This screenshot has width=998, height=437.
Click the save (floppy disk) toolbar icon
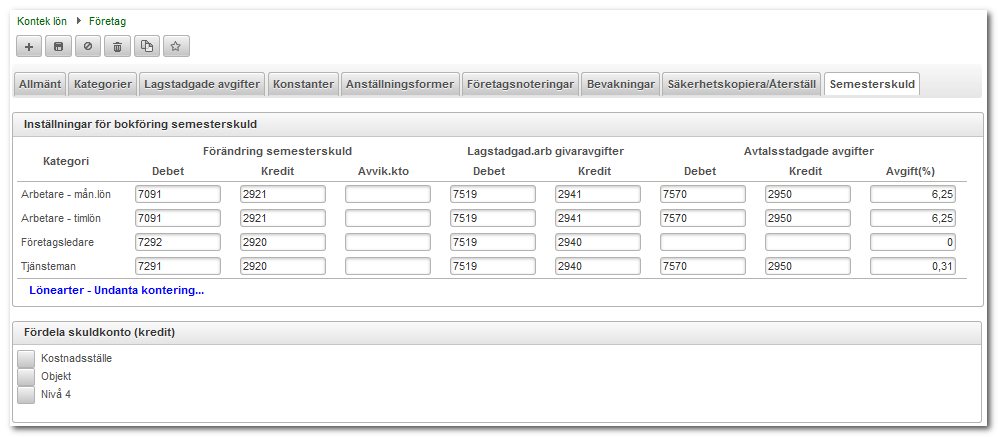58,46
